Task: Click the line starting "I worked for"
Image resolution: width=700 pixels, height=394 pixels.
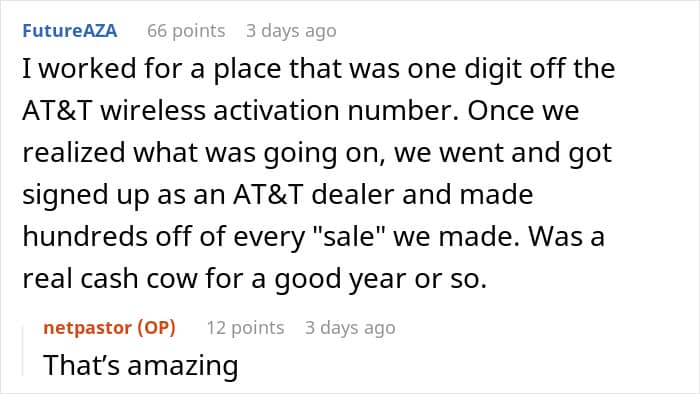Action: 319,69
